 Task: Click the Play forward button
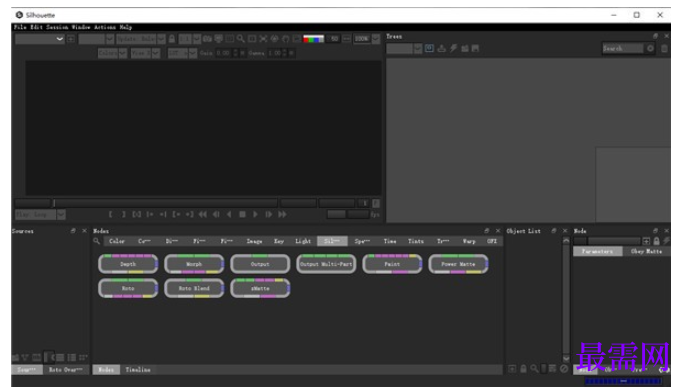(255, 215)
